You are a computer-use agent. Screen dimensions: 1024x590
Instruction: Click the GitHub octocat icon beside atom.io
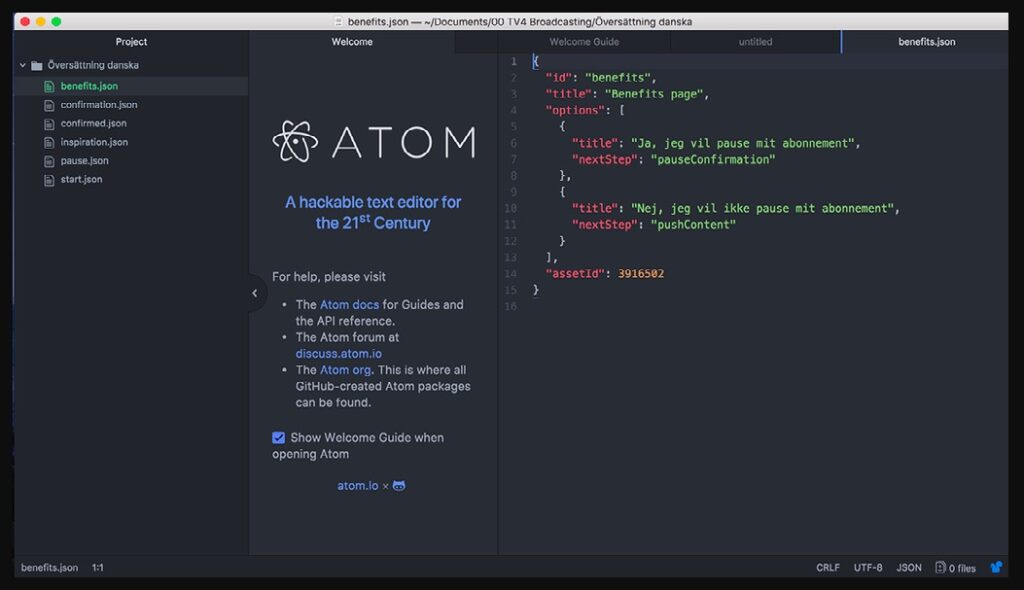(399, 485)
